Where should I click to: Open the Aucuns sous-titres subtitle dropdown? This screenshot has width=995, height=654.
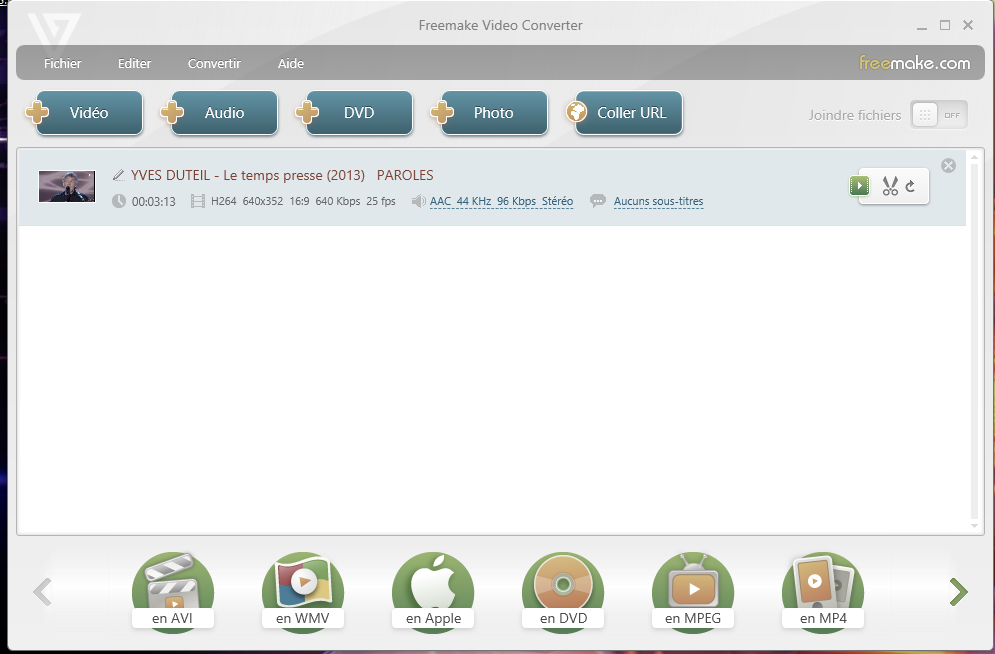coord(658,201)
